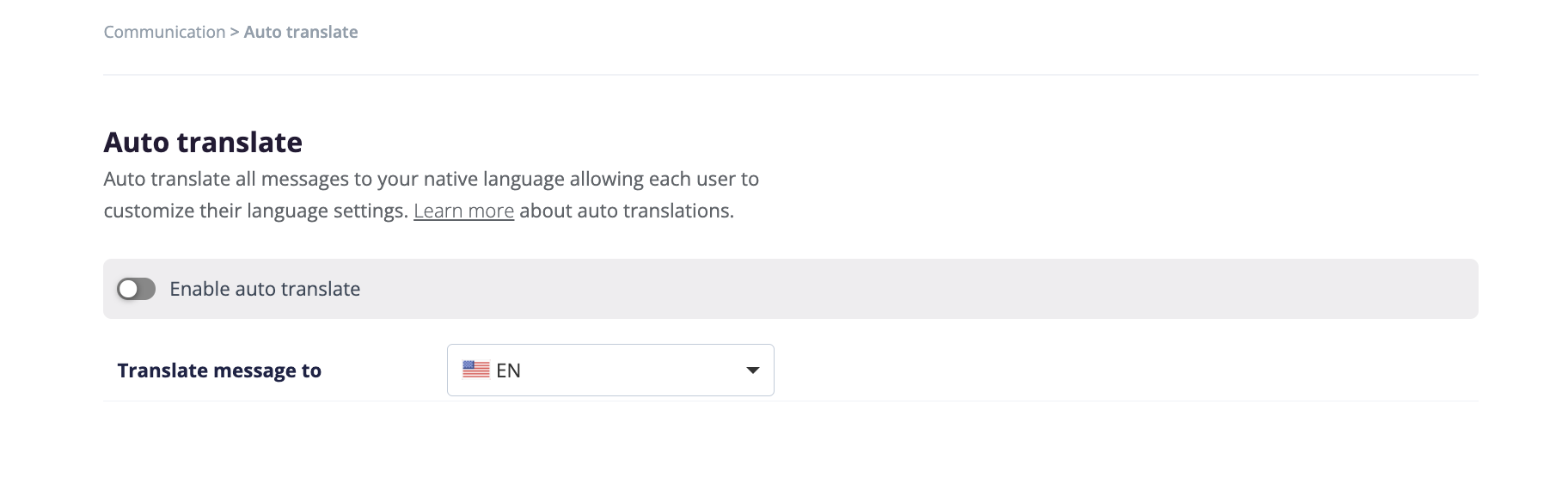Select the EN language value text

pyautogui.click(x=508, y=371)
